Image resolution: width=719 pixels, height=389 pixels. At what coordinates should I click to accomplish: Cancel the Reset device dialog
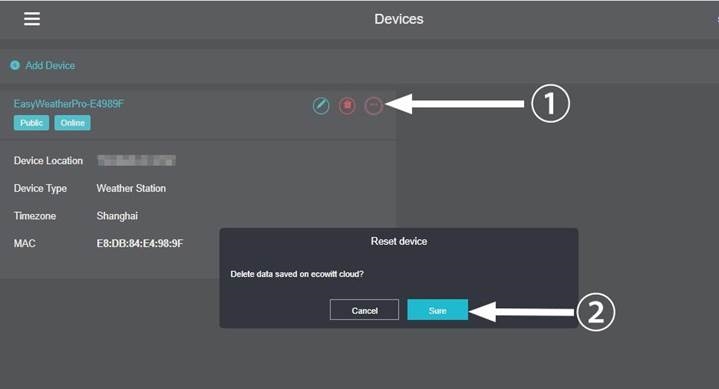365,310
